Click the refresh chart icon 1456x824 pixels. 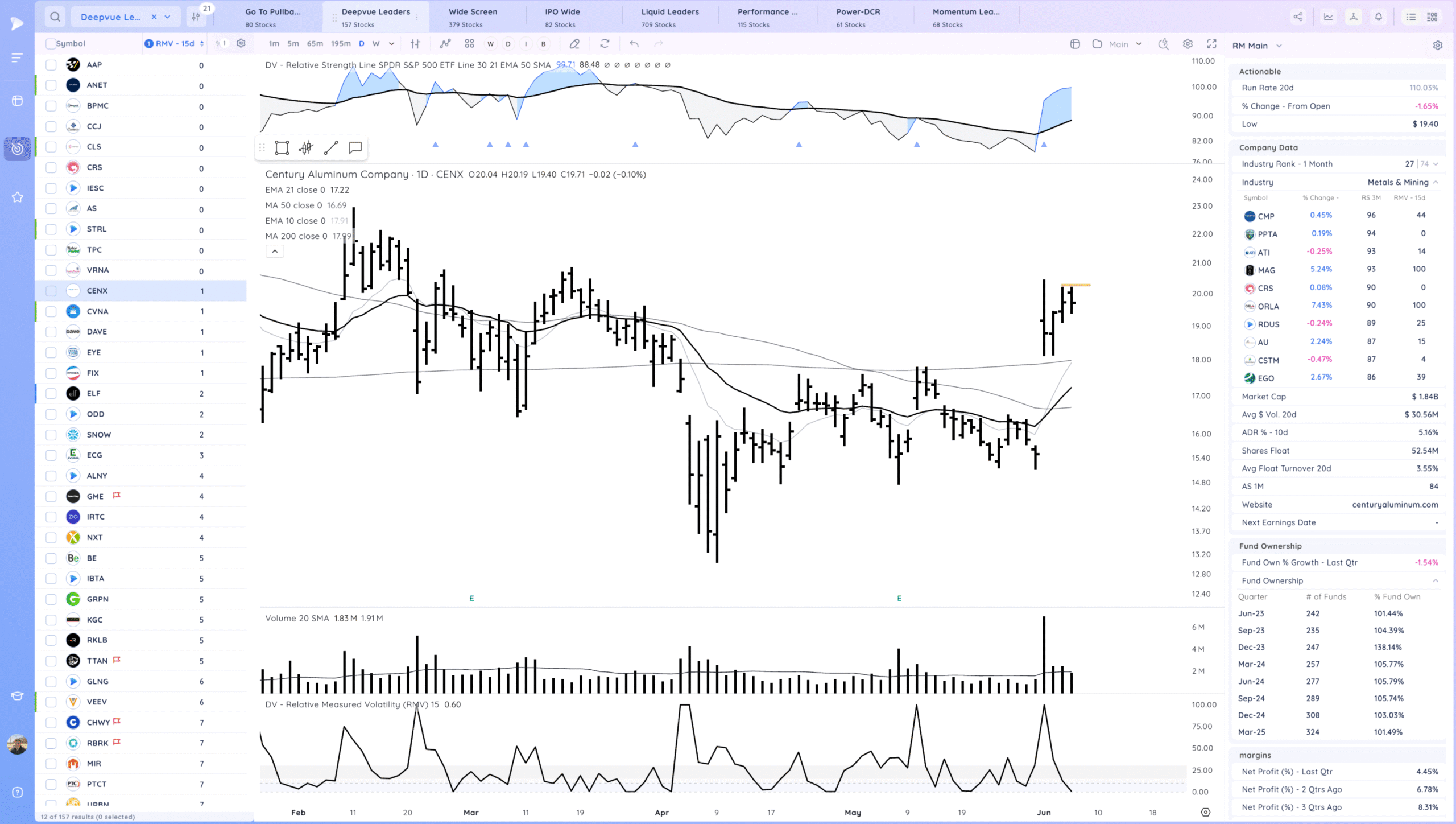coord(605,44)
